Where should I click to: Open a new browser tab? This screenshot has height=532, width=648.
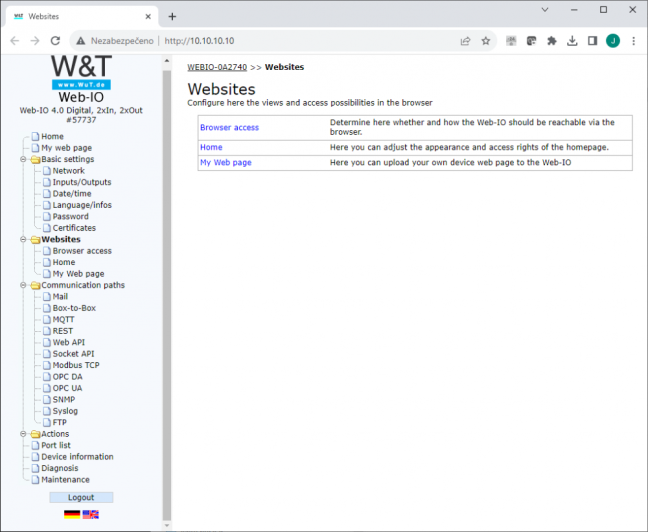(x=172, y=17)
